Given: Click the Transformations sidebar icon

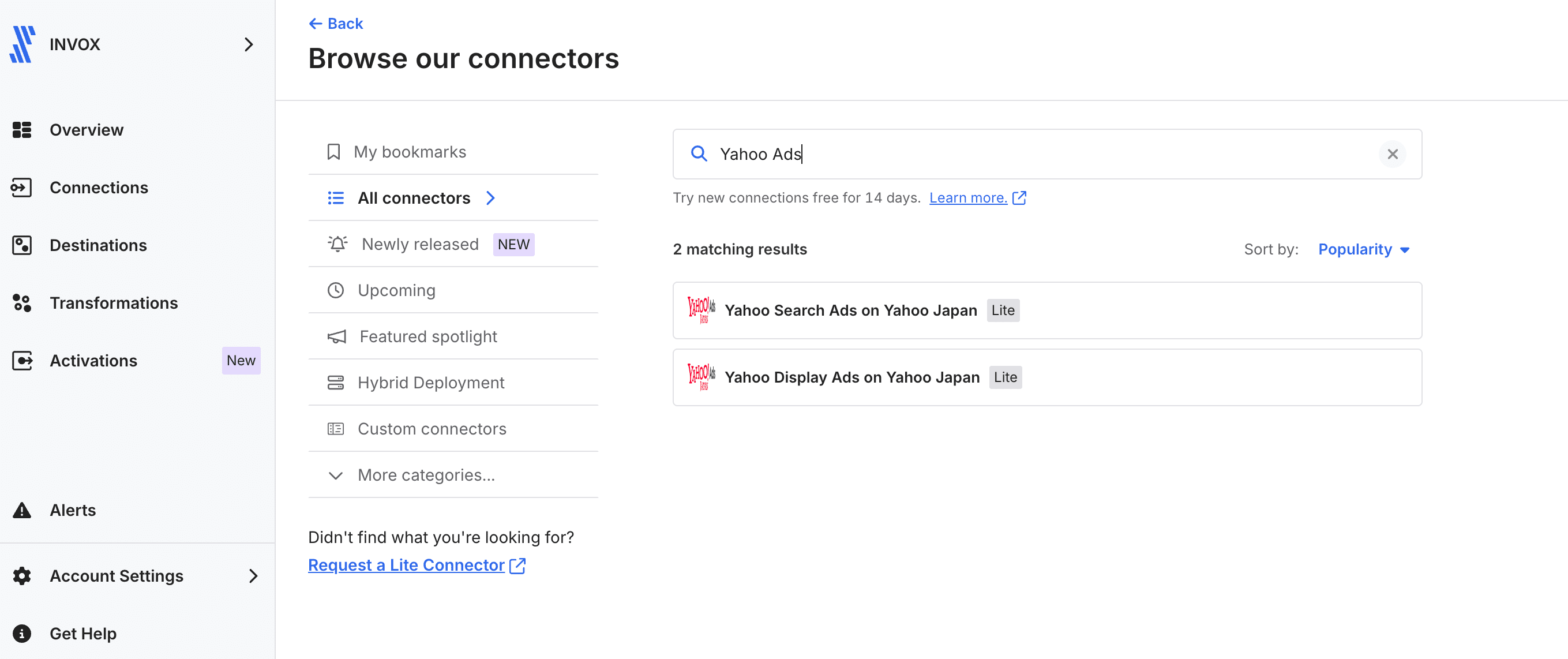Looking at the screenshot, I should coord(22,303).
